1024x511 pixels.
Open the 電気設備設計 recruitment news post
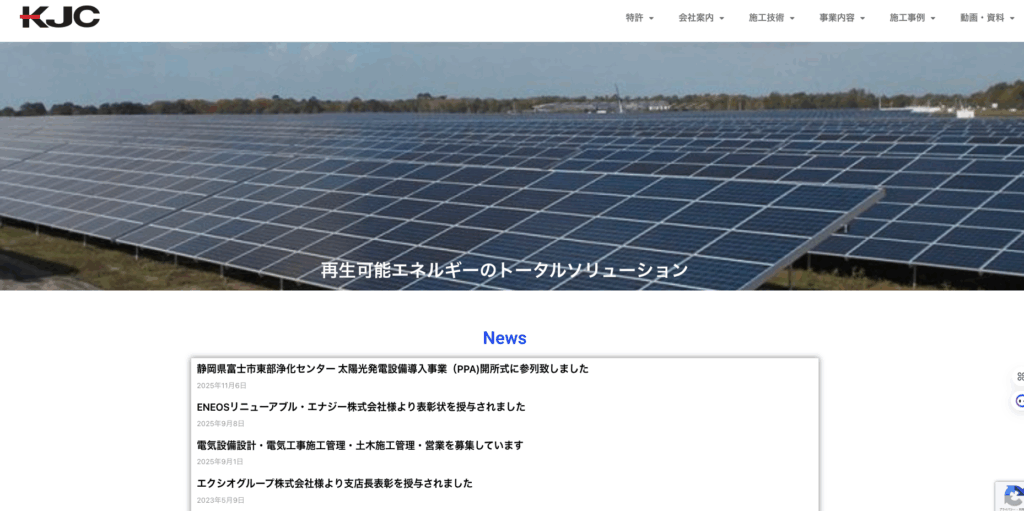pos(359,445)
